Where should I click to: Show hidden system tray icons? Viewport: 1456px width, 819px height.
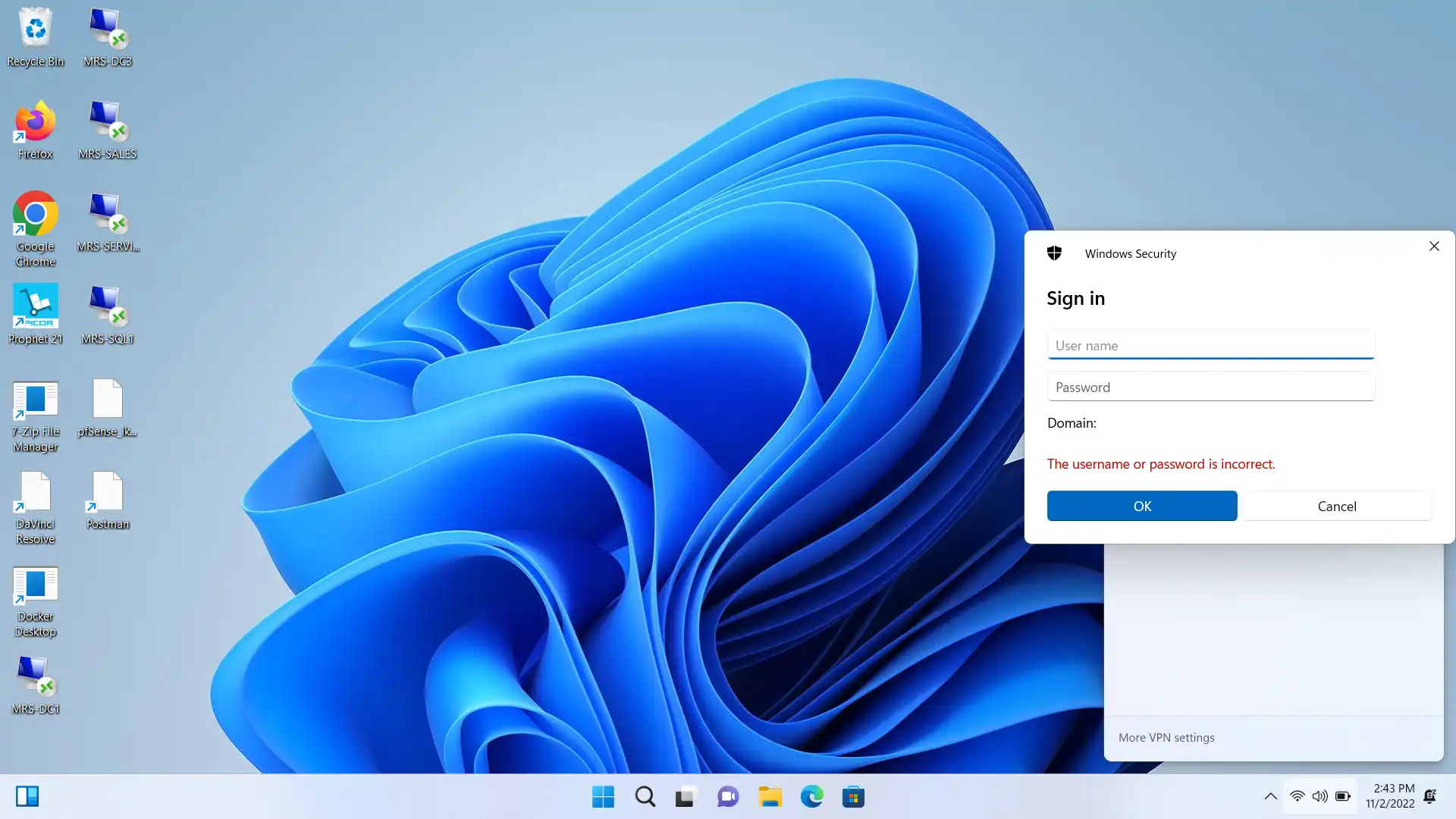point(1270,796)
